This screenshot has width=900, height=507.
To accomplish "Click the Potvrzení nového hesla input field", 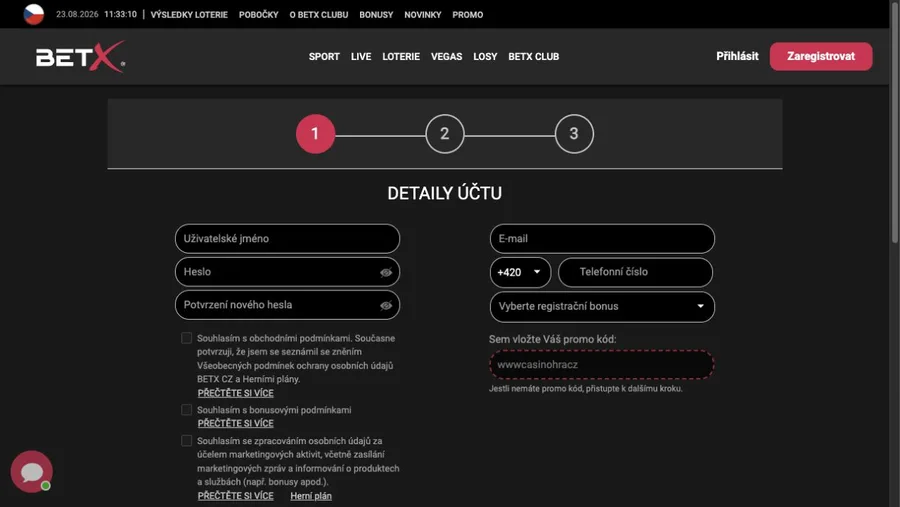I will pyautogui.click(x=287, y=305).
